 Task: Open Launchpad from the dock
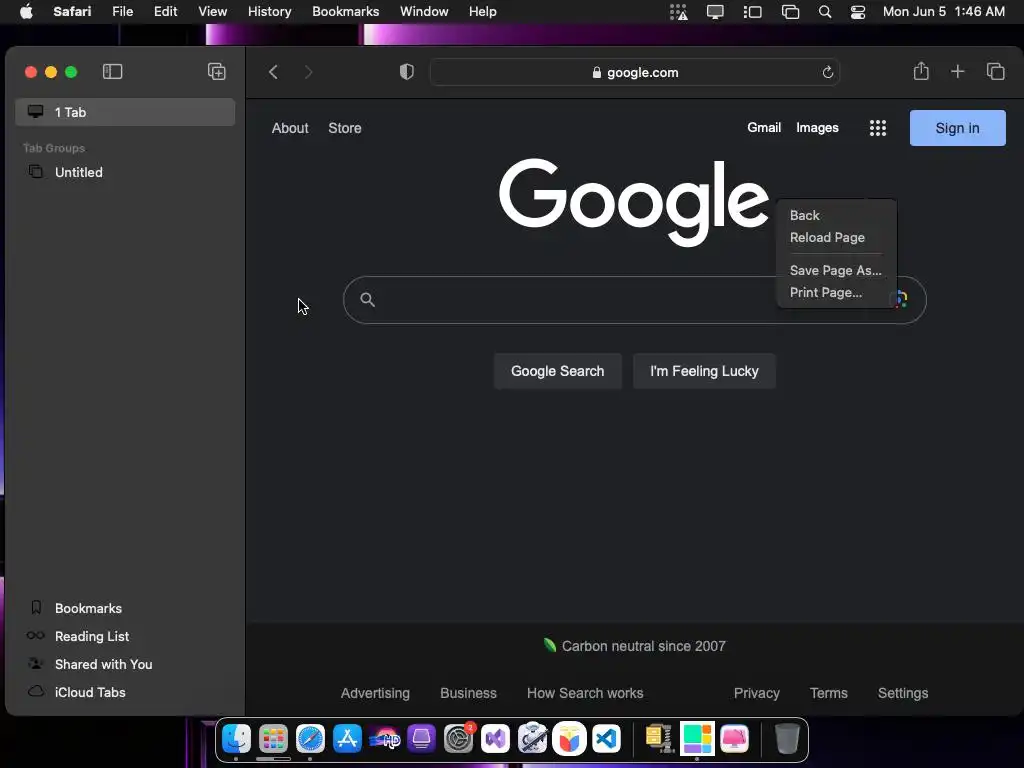(x=273, y=739)
